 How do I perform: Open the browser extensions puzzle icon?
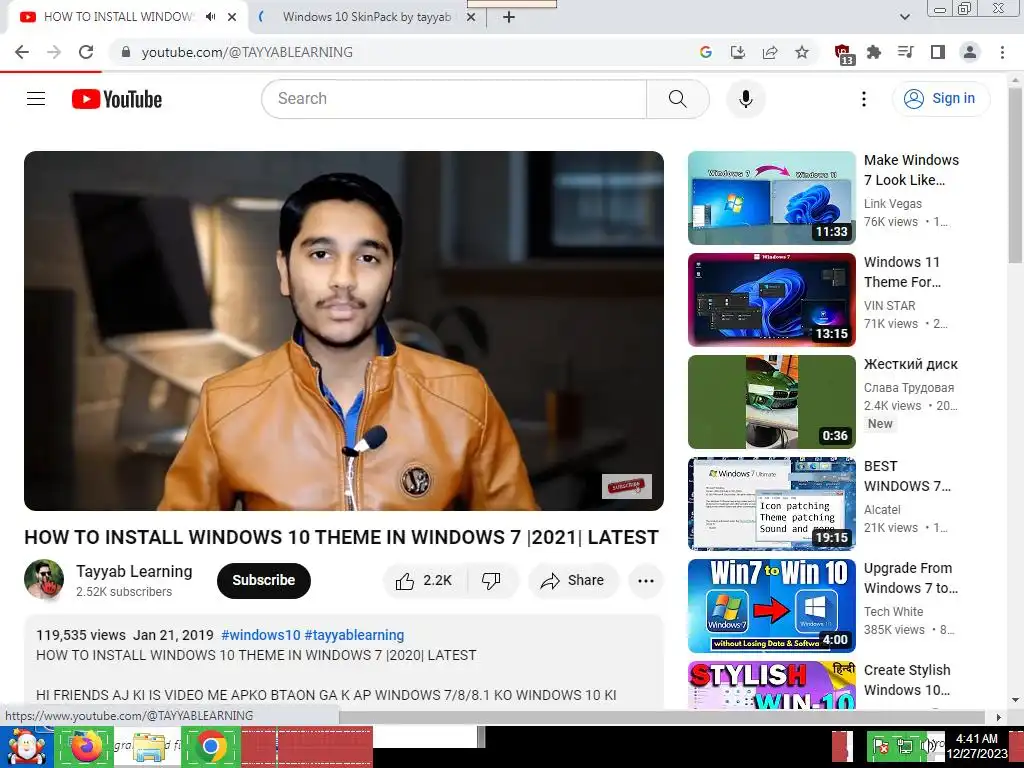pos(874,52)
